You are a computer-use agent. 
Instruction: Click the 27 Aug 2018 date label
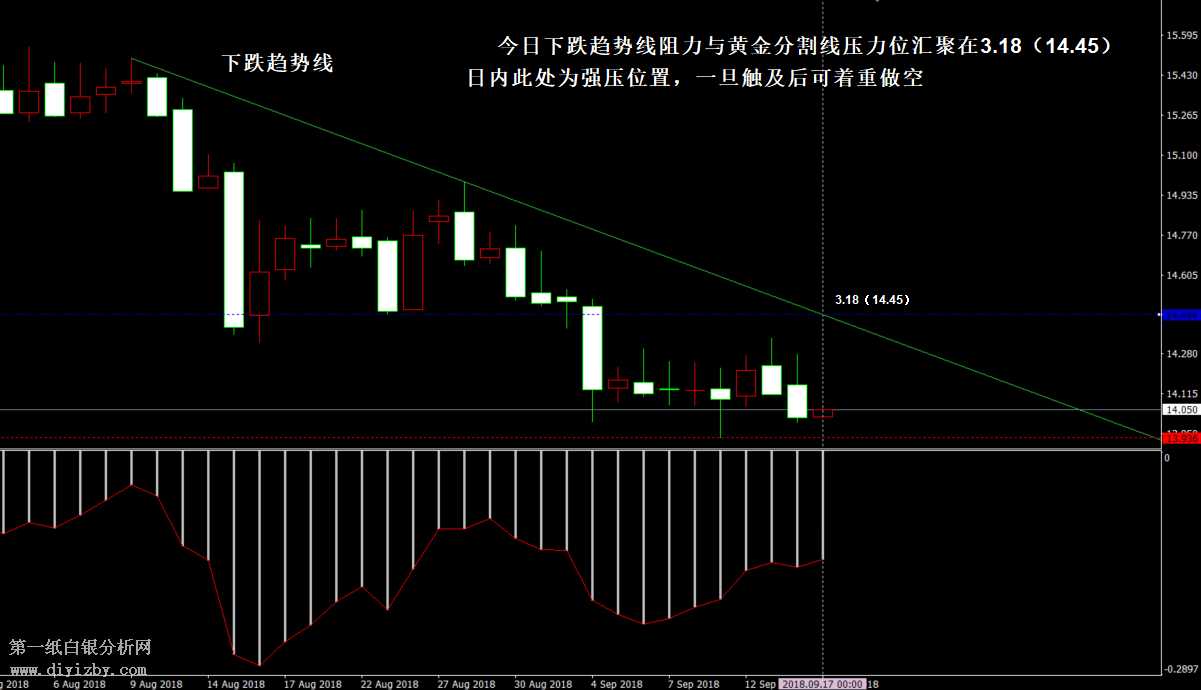467,684
